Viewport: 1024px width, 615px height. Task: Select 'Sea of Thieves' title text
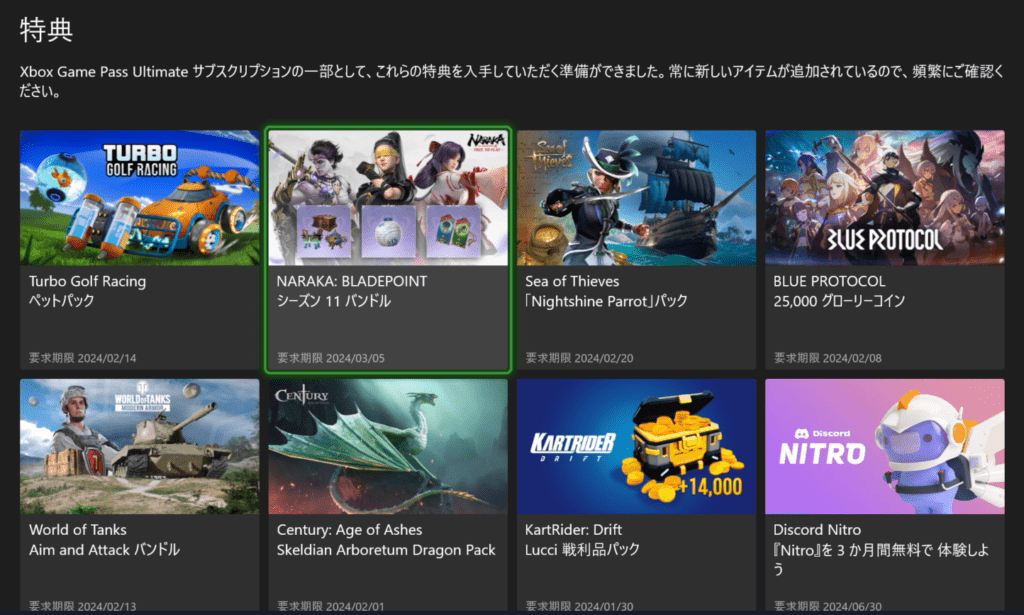[x=572, y=281]
